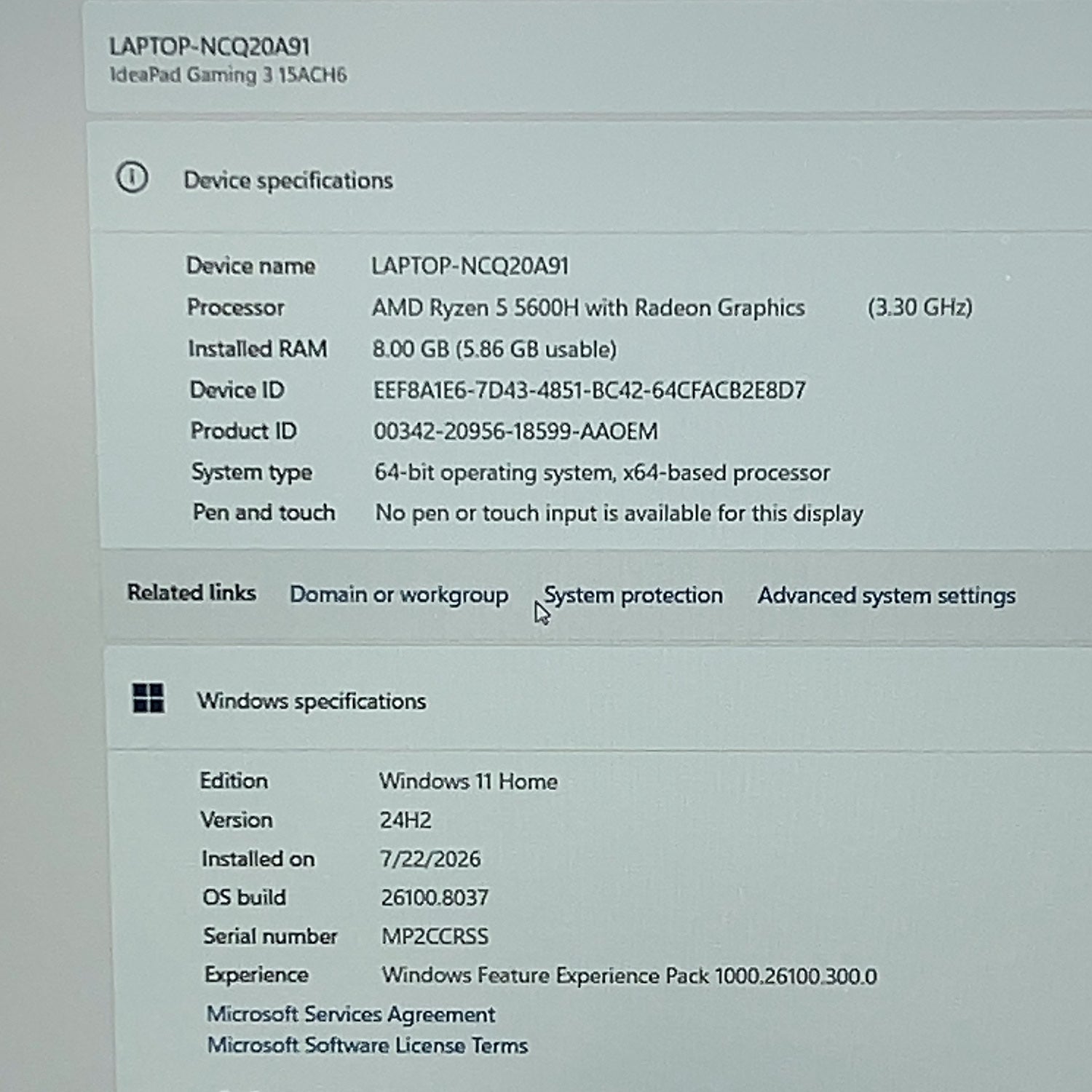The width and height of the screenshot is (1092, 1092).
Task: Click the Experience label
Action: [x=256, y=975]
